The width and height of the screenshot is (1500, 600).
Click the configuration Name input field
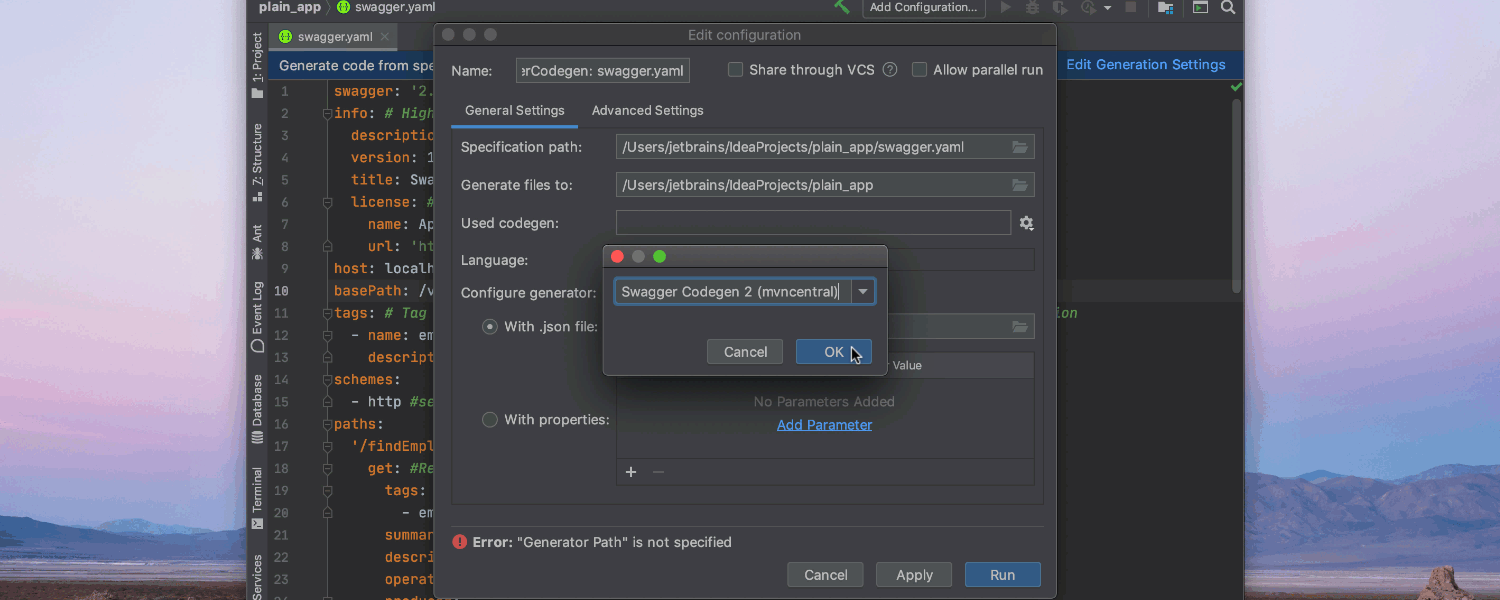[x=603, y=70]
